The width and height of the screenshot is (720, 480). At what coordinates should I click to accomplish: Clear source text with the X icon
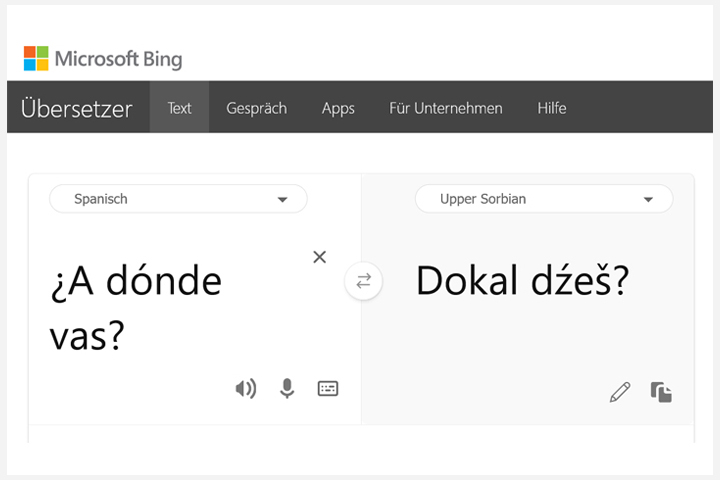[x=320, y=257]
